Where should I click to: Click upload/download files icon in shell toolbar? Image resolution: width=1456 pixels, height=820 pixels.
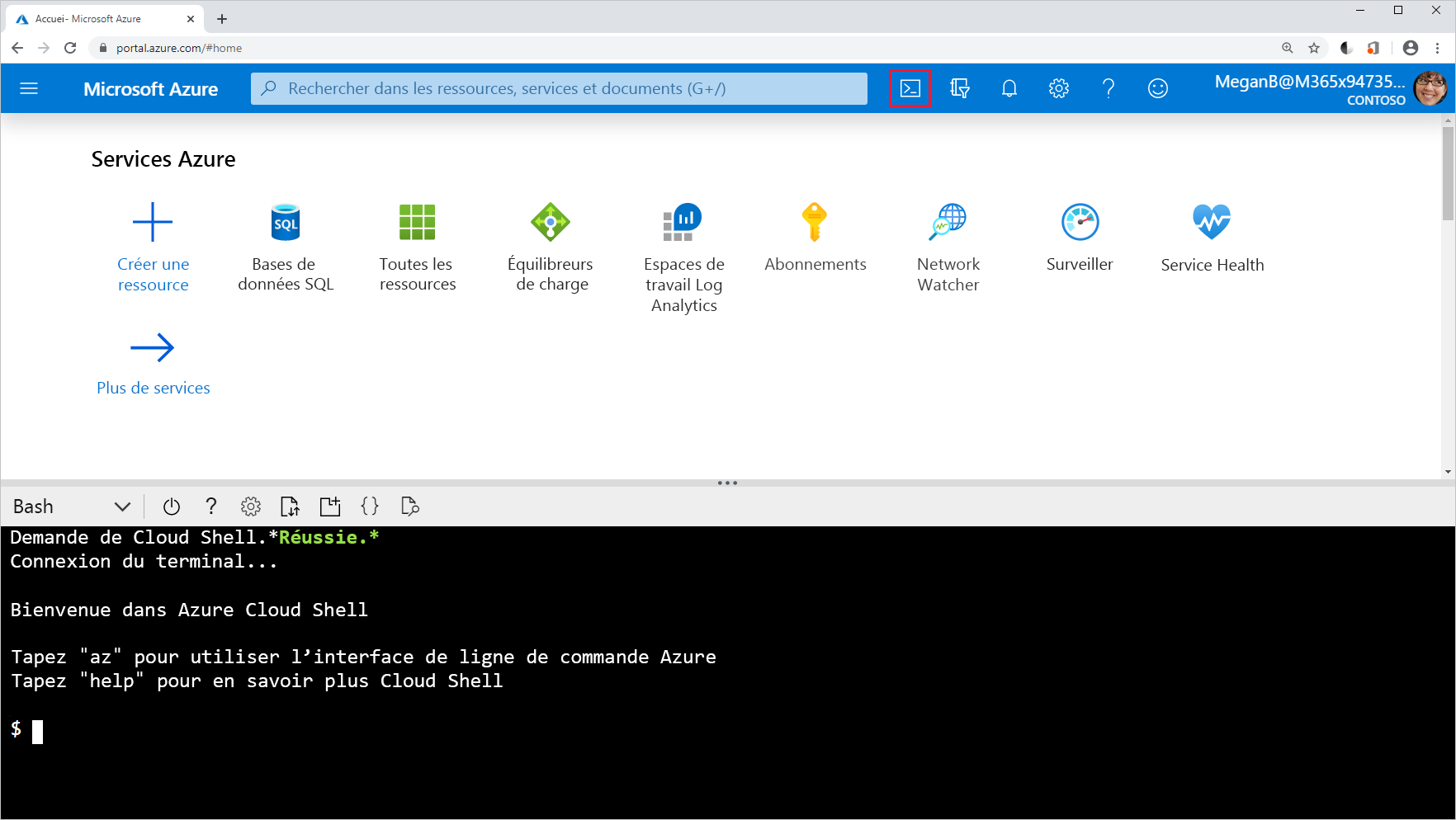(x=290, y=507)
